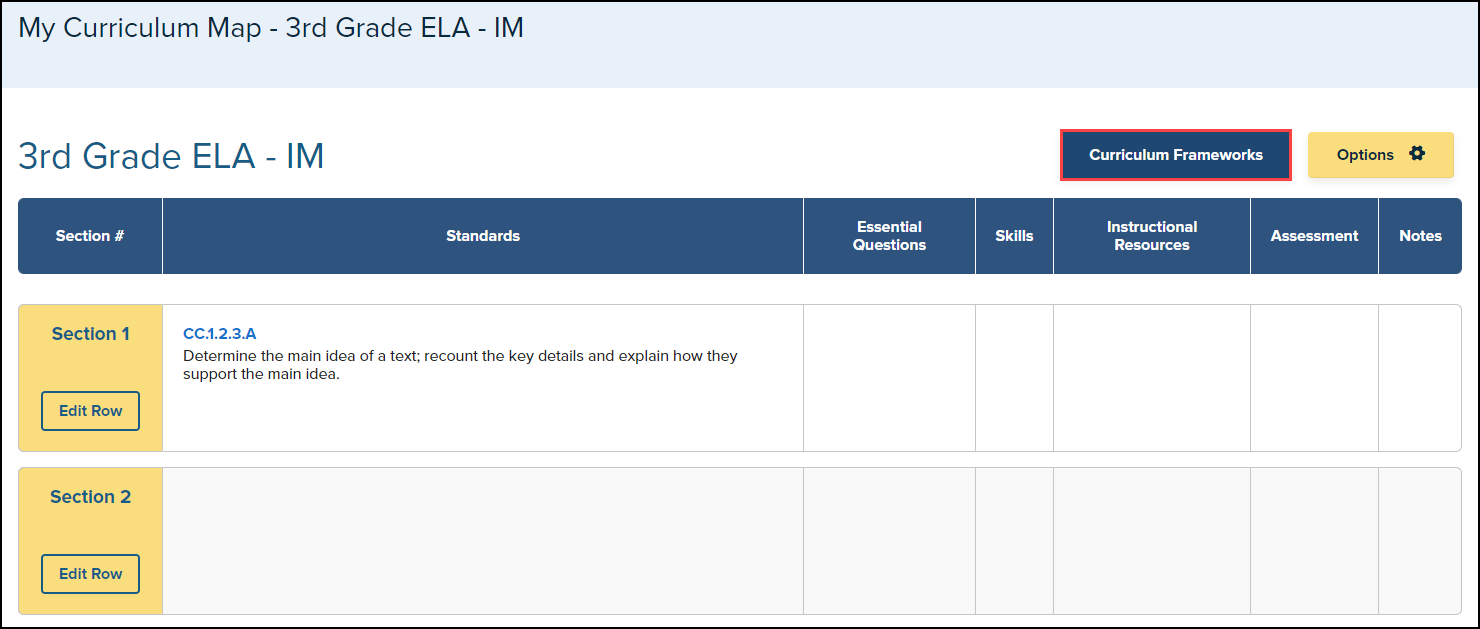The width and height of the screenshot is (1480, 629).
Task: Click the Assessment cell in Section 2
Action: pos(1314,541)
